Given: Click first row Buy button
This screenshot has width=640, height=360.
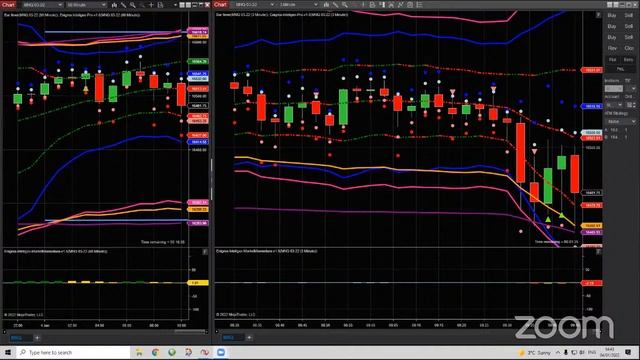Looking at the screenshot, I should click(611, 16).
